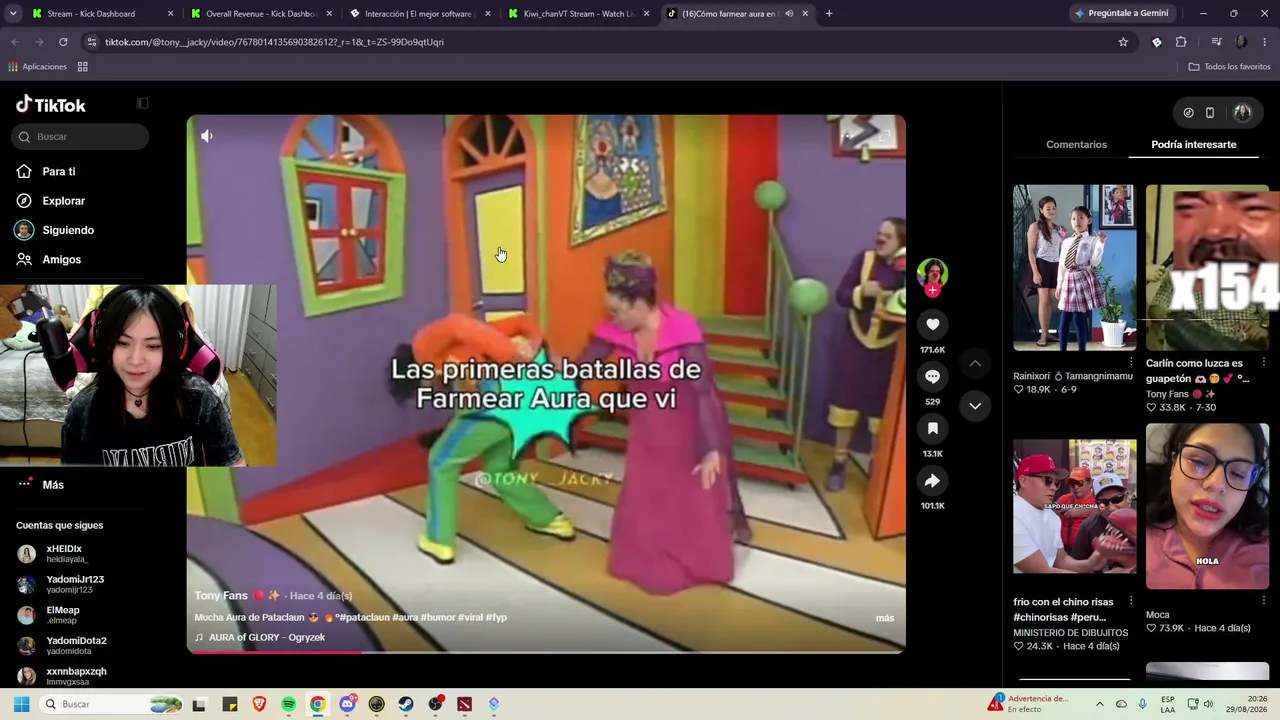This screenshot has width=1280, height=720.
Task: Open the Moca HOLA suggested video thumbnail
Action: pos(1207,506)
